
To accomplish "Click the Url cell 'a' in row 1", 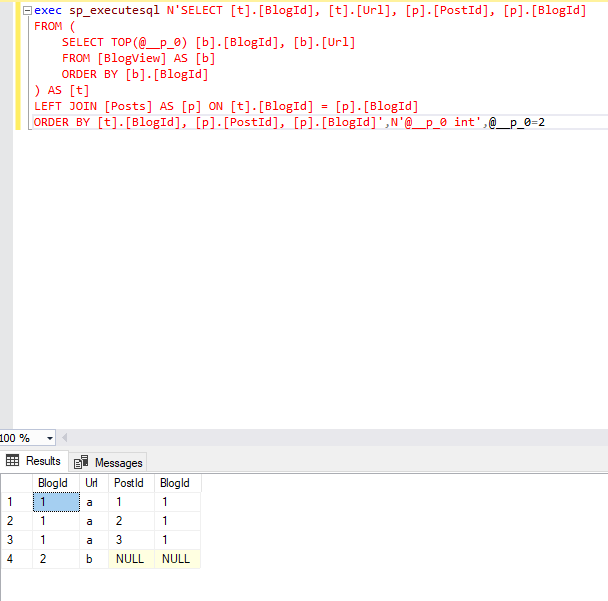I will tap(94, 502).
